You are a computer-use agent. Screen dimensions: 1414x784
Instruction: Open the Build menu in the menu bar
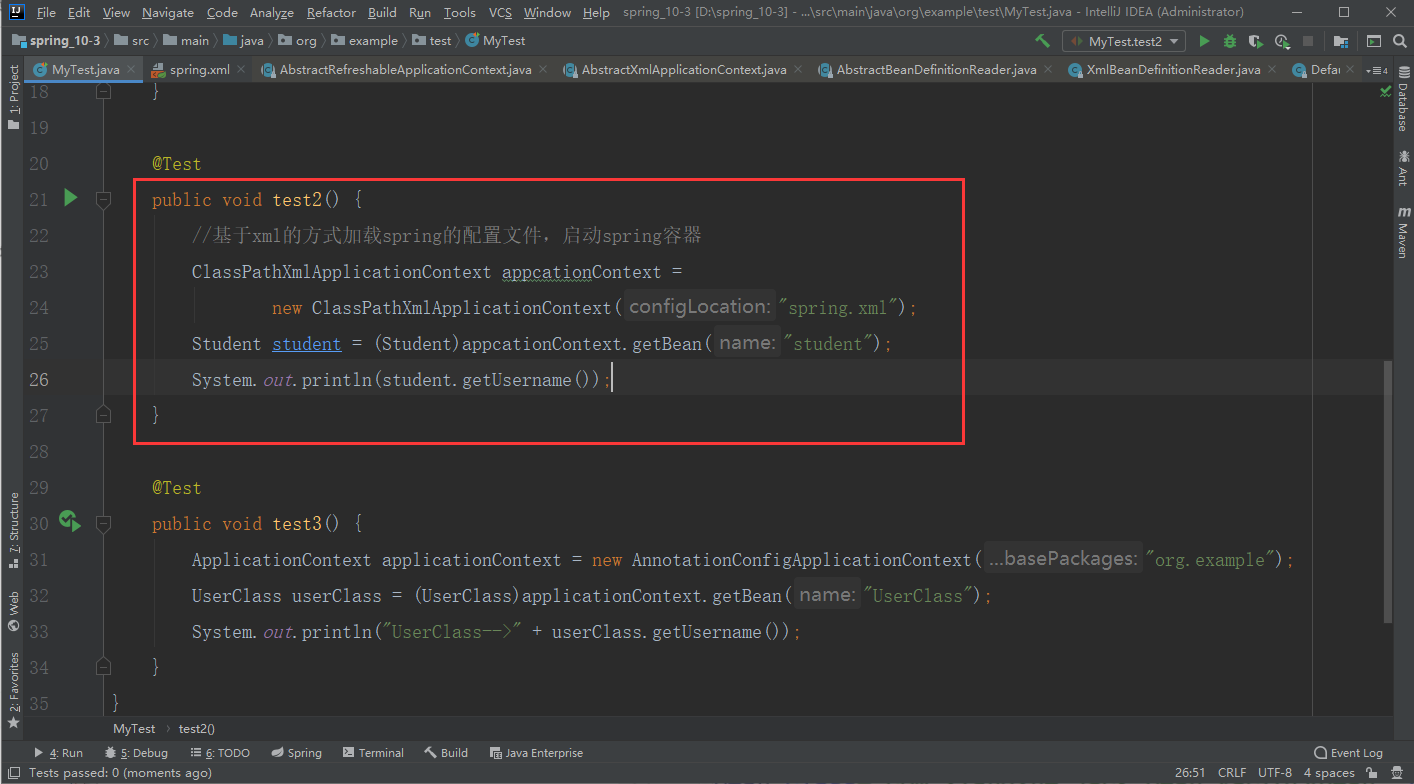(382, 12)
